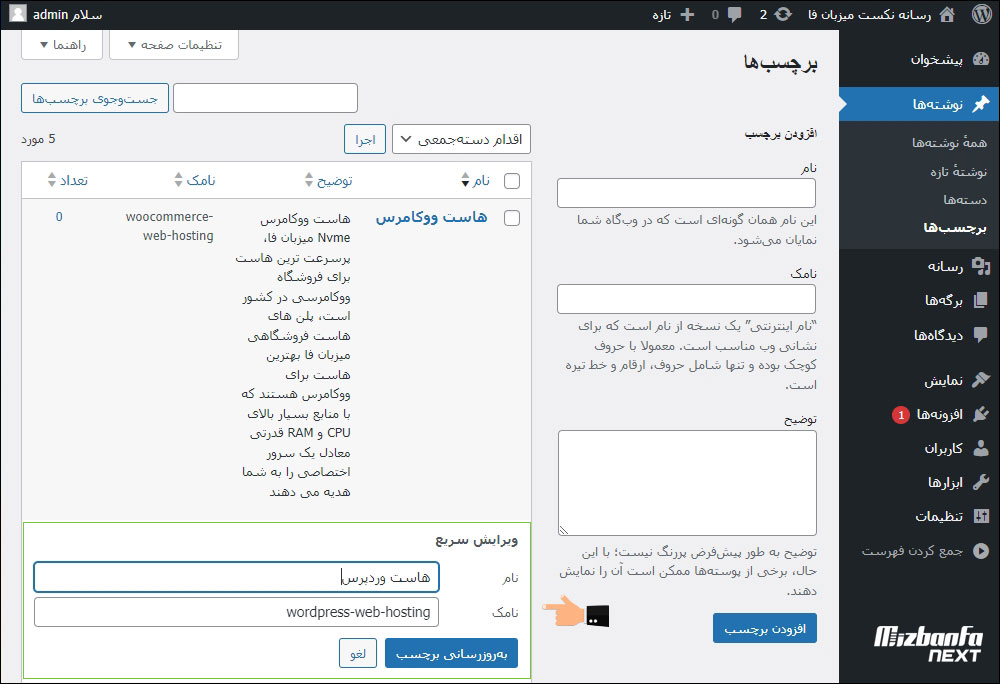Viewport: 1000px width, 684px height.
Task: Click the رسانه نکست میزبان فا site name
Action: (869, 14)
